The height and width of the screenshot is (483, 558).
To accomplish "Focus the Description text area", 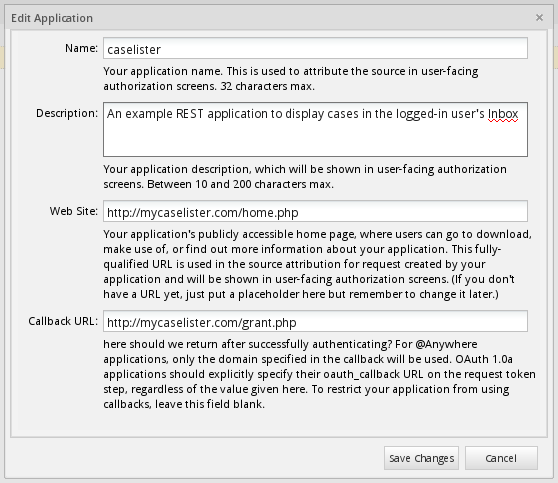I will tap(315, 130).
